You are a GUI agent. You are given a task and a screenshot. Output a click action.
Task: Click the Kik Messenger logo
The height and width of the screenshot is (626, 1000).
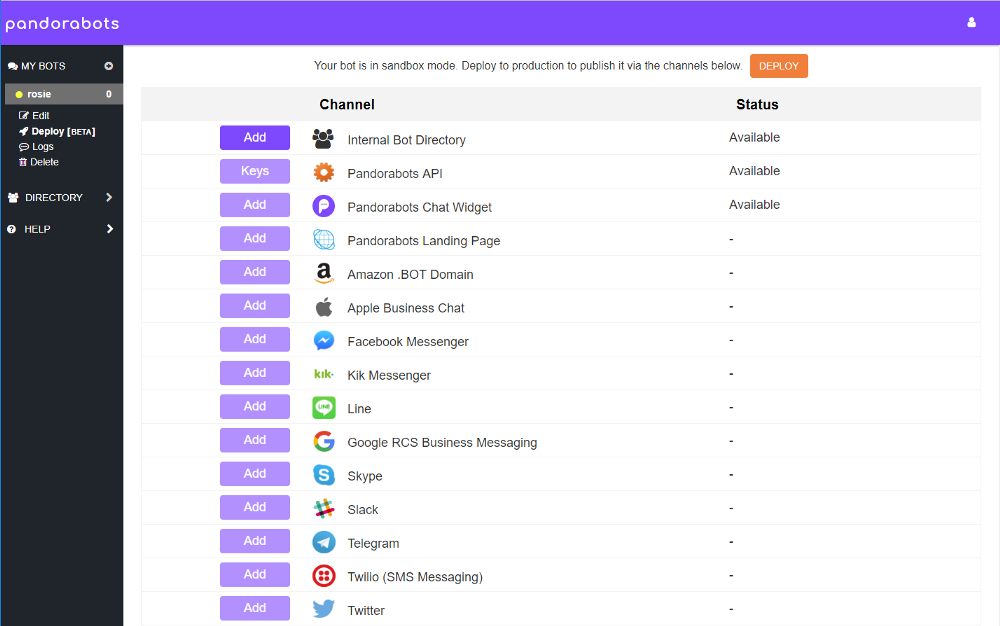323,374
